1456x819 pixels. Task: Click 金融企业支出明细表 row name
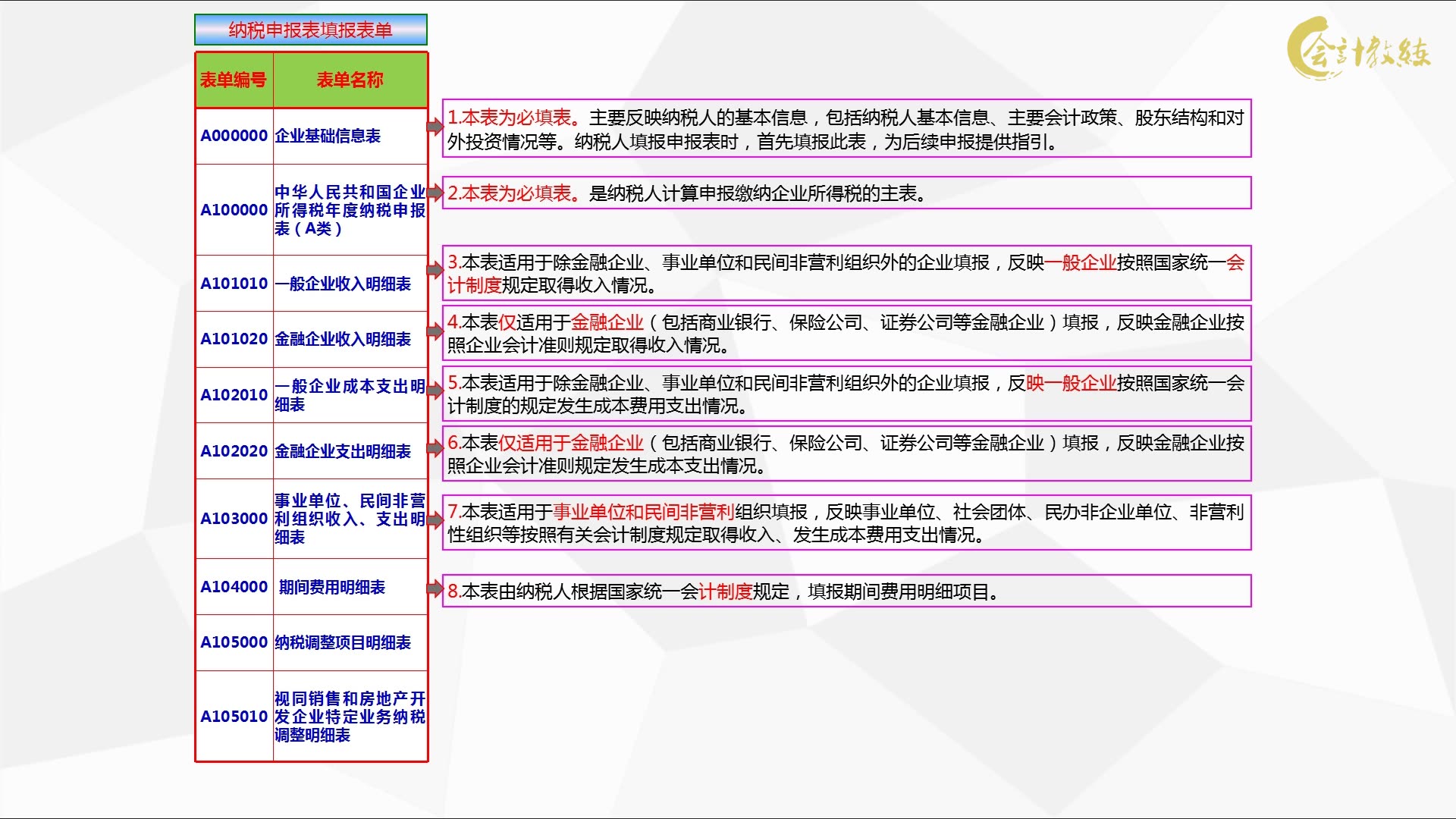pos(343,451)
